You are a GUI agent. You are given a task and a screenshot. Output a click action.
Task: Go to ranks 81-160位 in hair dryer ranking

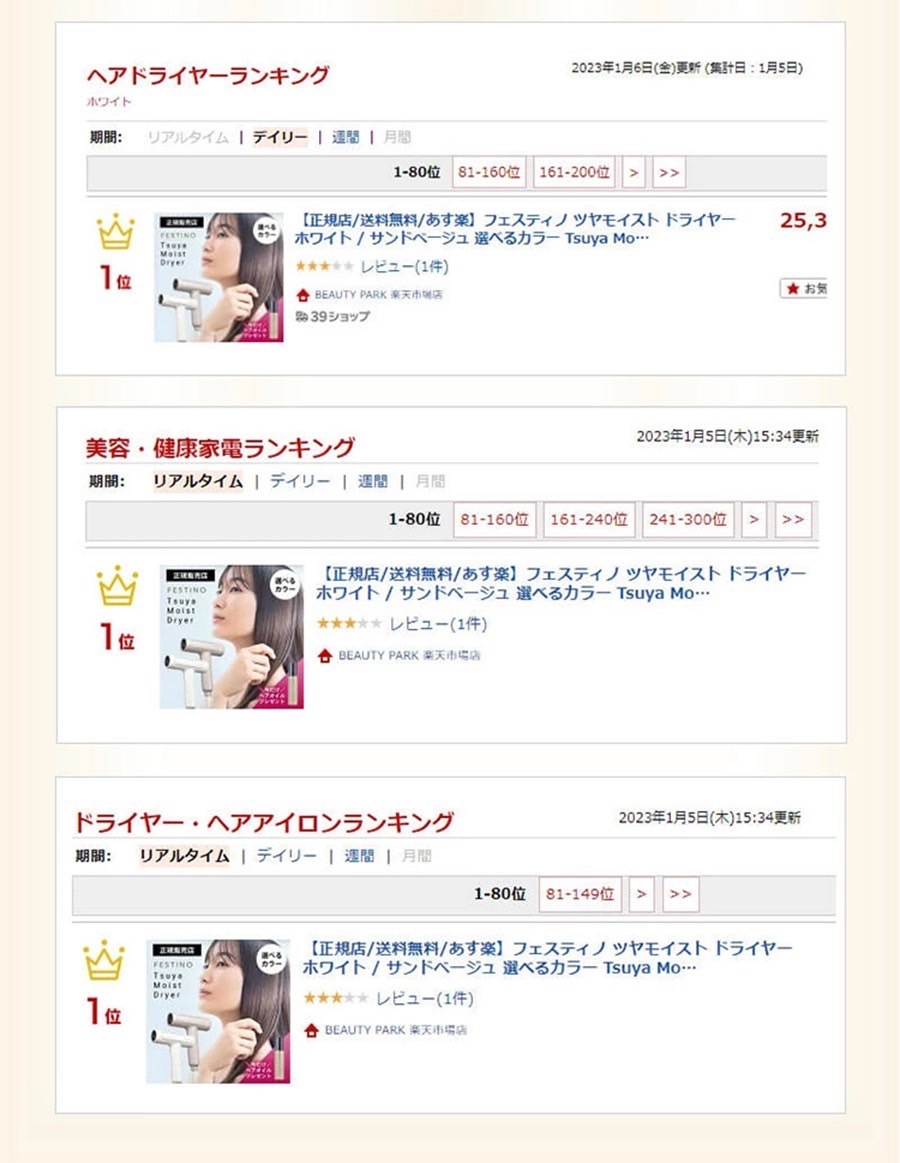point(489,172)
